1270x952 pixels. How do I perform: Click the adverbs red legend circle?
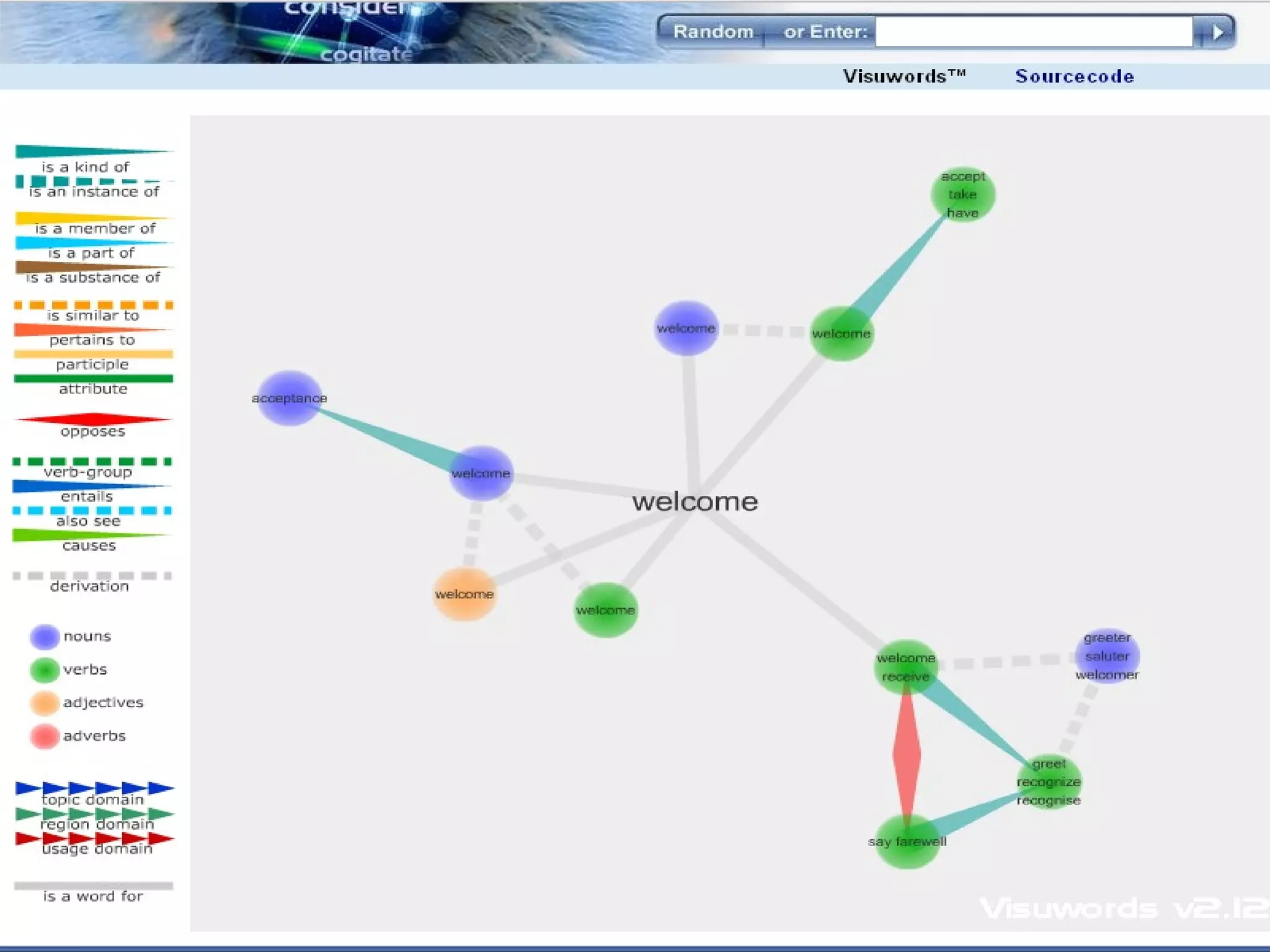click(x=45, y=736)
